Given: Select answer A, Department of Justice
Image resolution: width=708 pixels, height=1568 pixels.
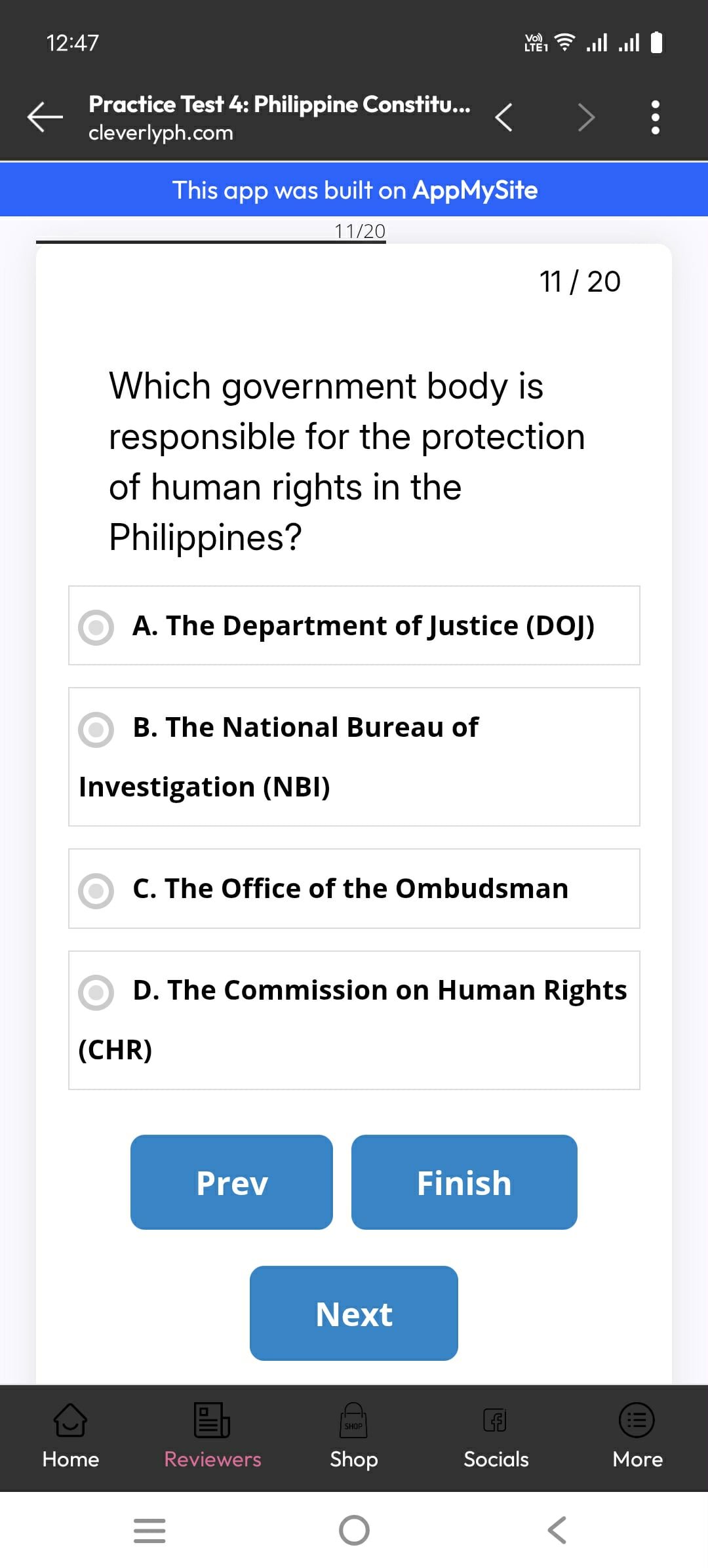Looking at the screenshot, I should tap(96, 627).
